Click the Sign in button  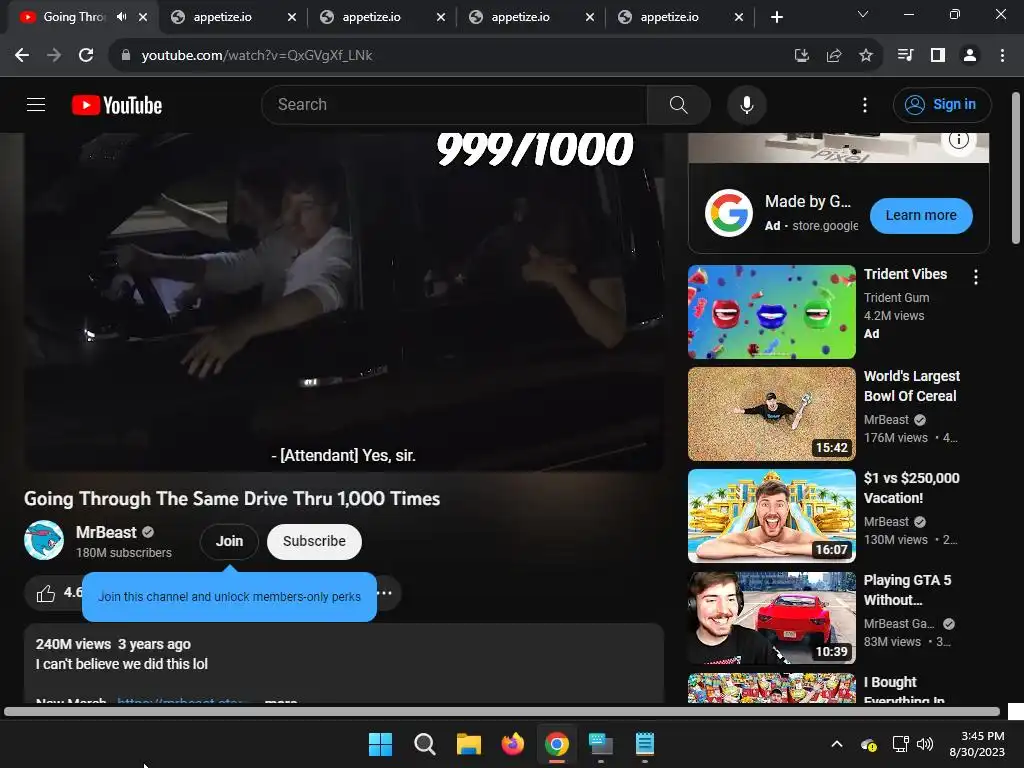click(942, 104)
